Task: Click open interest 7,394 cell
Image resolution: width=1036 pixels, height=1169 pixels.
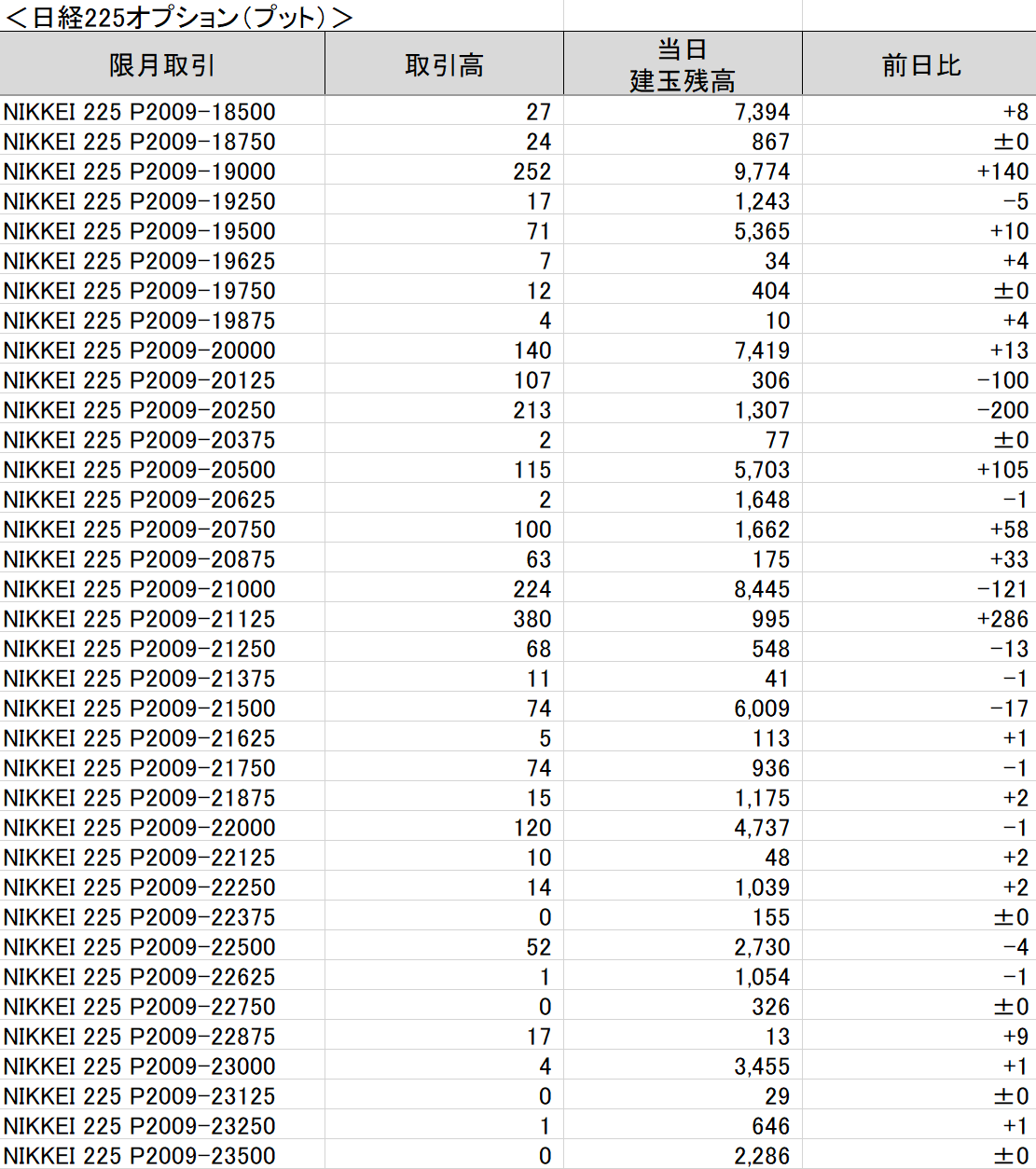Action: click(x=683, y=111)
